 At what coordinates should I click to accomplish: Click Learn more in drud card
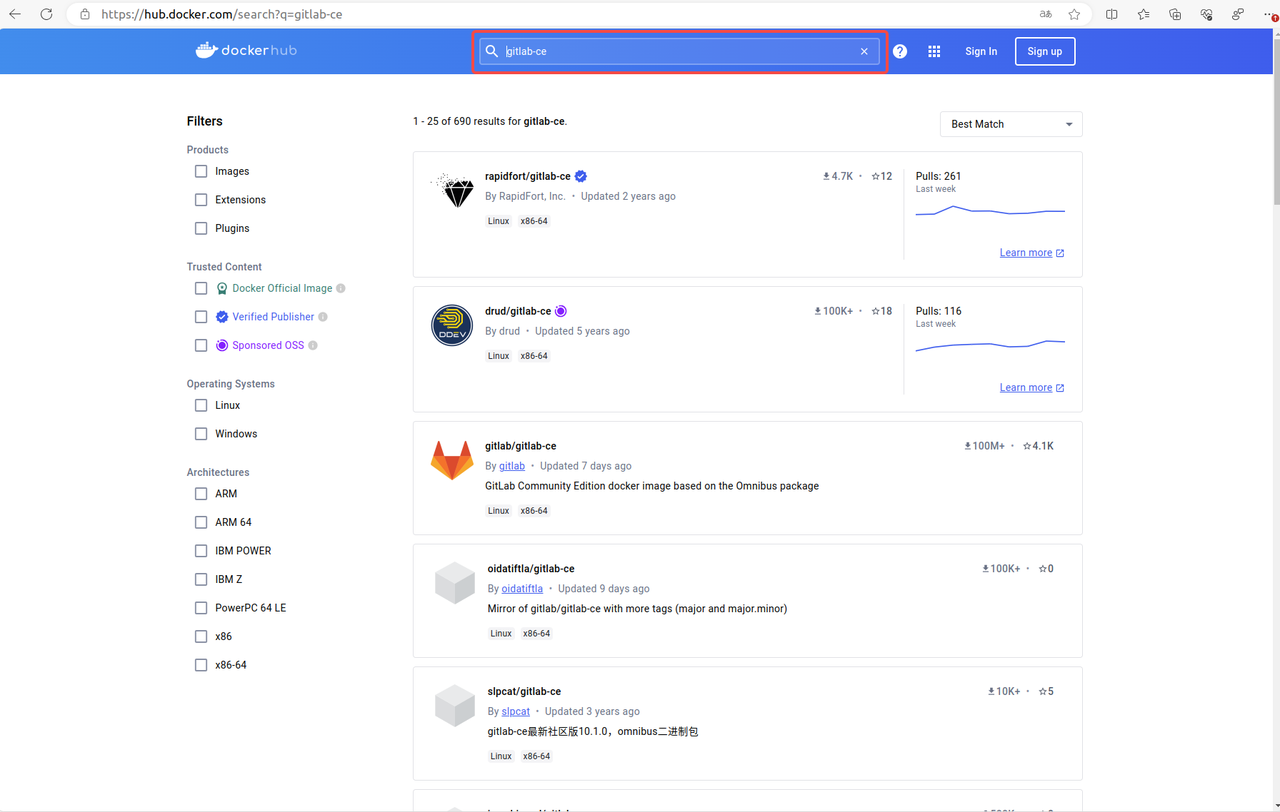(1032, 388)
